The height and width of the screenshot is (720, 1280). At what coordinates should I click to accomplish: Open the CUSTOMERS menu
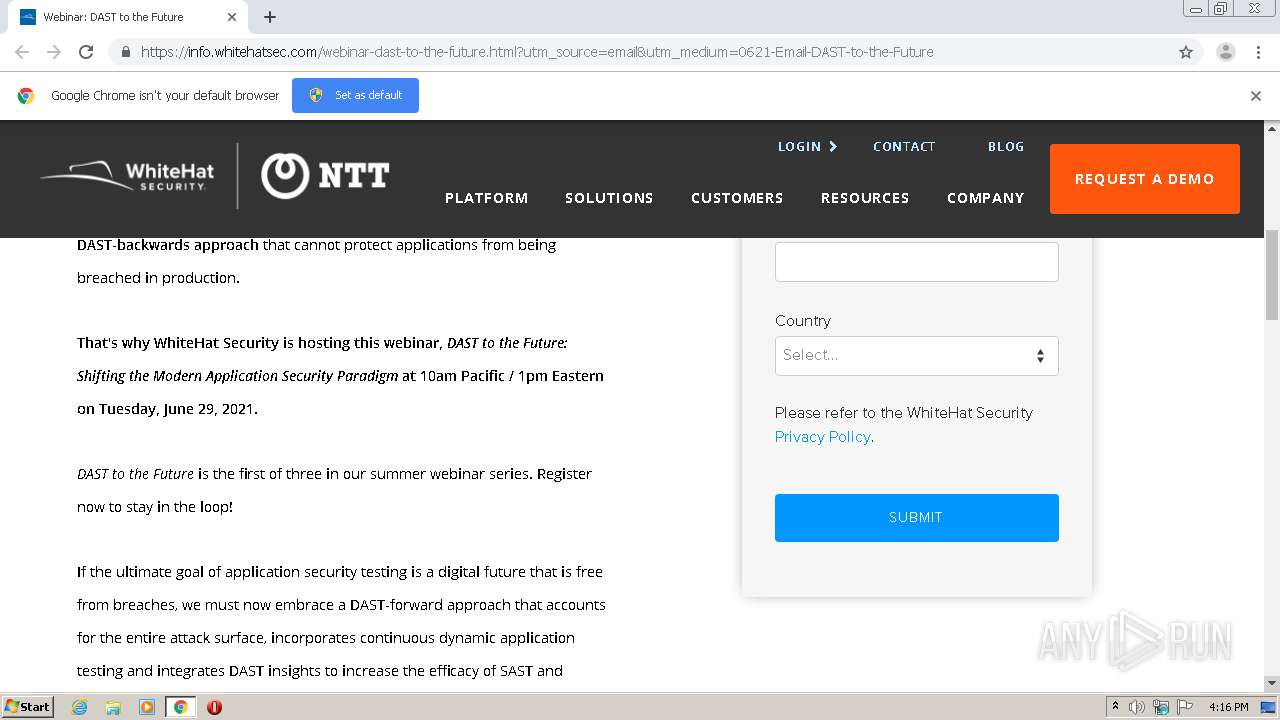737,198
